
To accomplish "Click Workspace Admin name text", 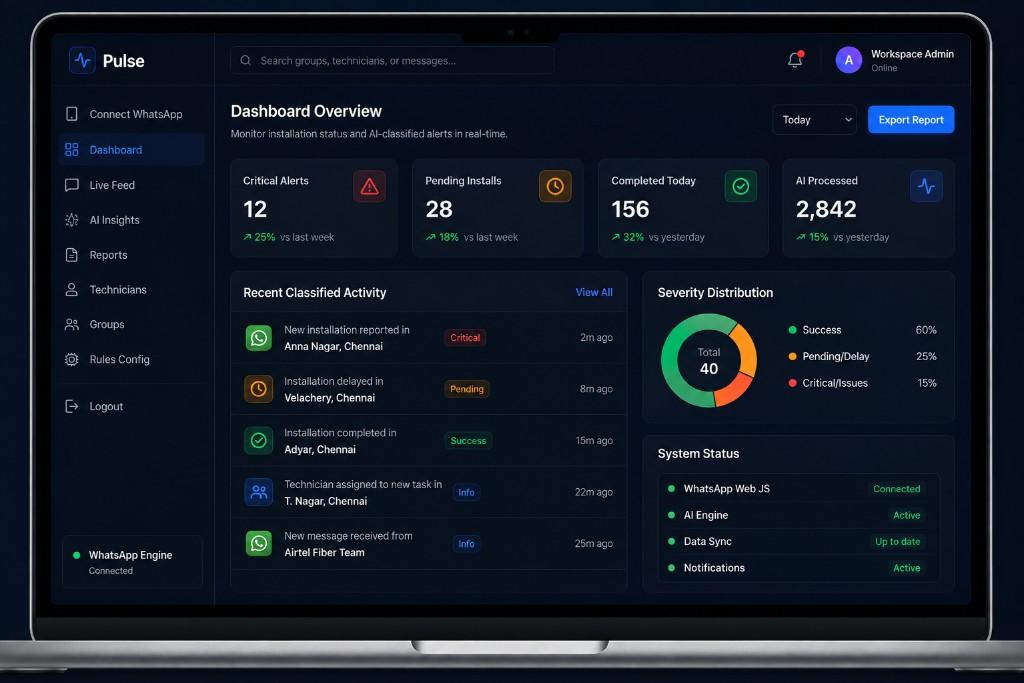I will tap(912, 54).
